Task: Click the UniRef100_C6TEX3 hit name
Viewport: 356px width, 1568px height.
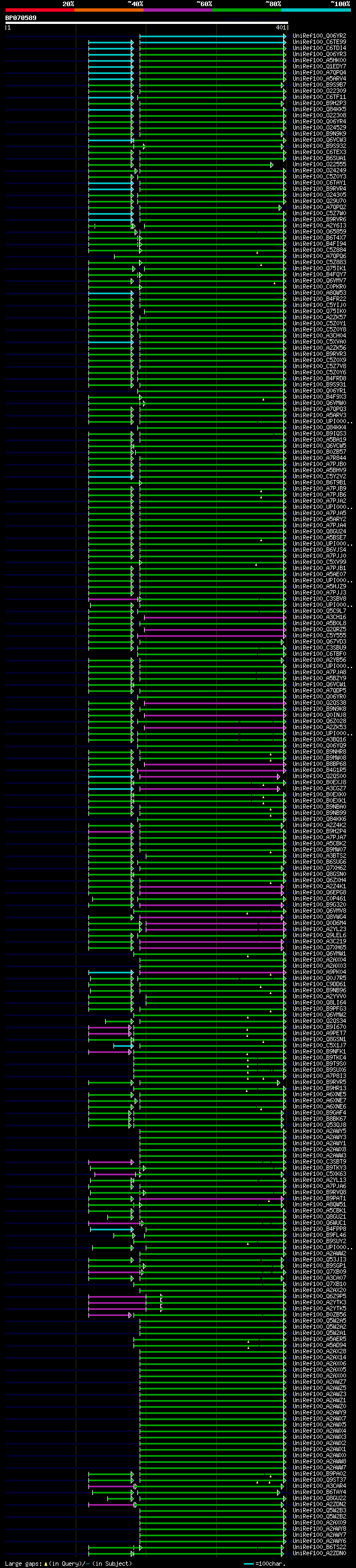Action: [x=319, y=152]
